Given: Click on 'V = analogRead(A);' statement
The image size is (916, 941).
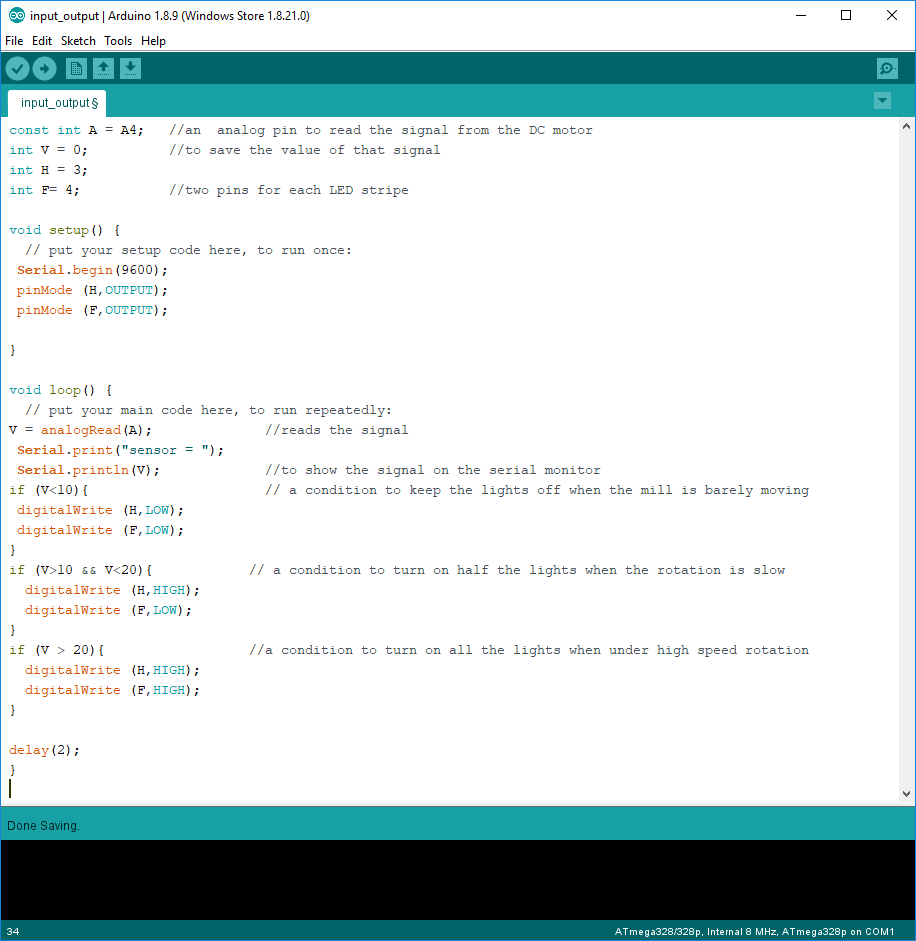Looking at the screenshot, I should click(x=80, y=430).
